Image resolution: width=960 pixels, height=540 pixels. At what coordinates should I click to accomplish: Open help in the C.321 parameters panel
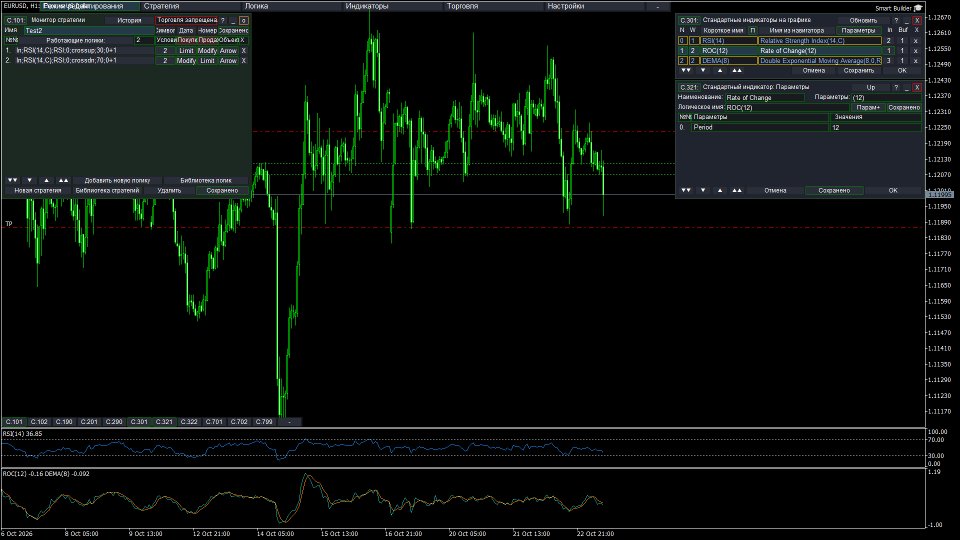(896, 88)
